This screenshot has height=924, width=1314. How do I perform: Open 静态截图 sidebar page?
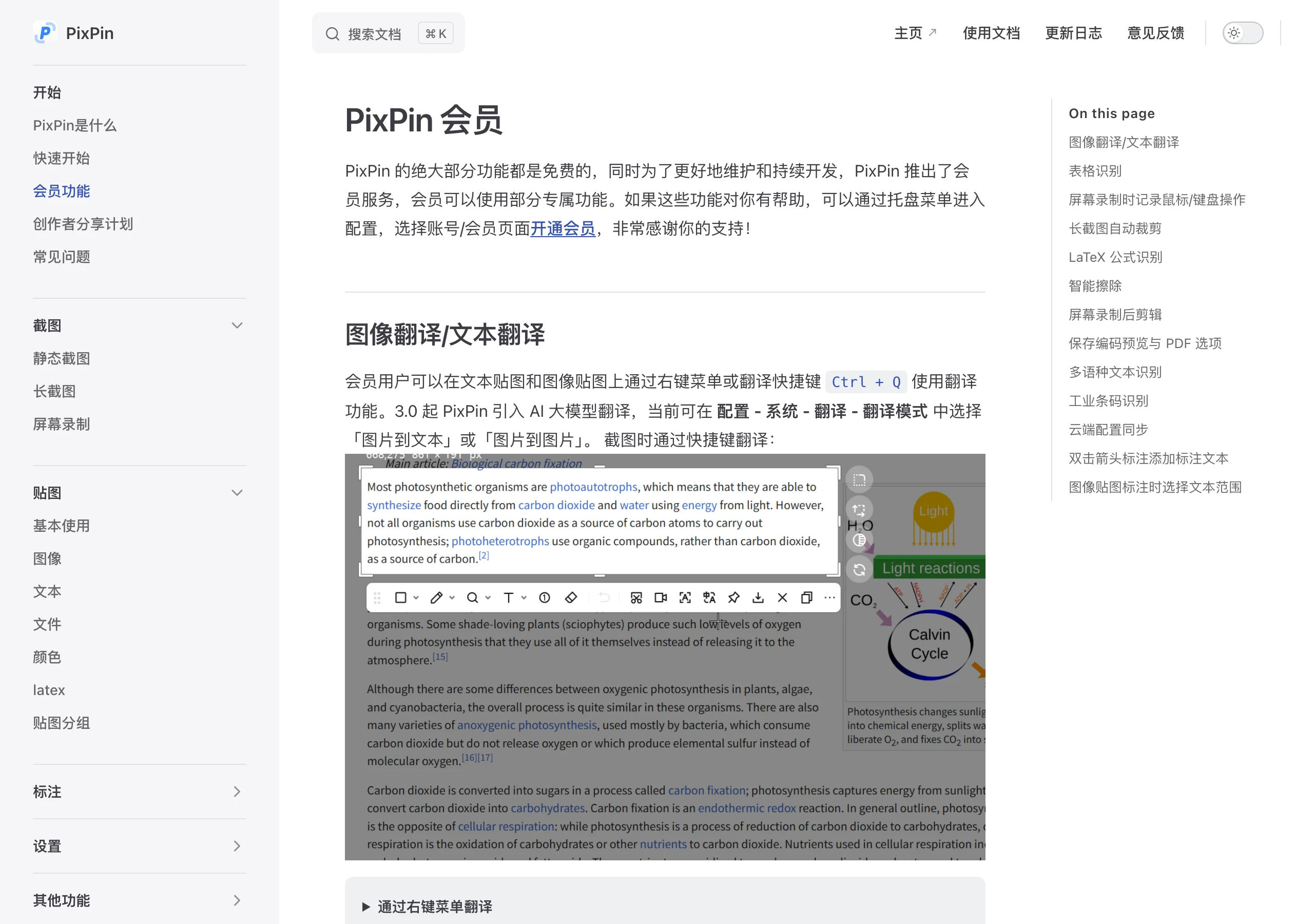click(x=61, y=358)
